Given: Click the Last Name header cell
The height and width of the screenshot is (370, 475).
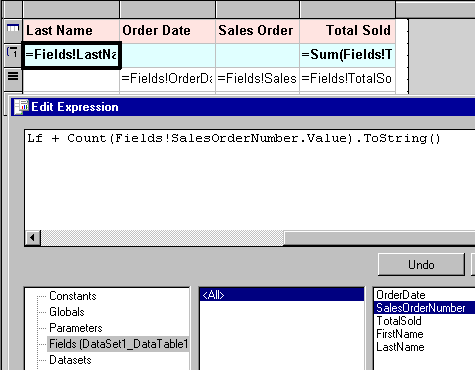Looking at the screenshot, I should click(71, 31).
